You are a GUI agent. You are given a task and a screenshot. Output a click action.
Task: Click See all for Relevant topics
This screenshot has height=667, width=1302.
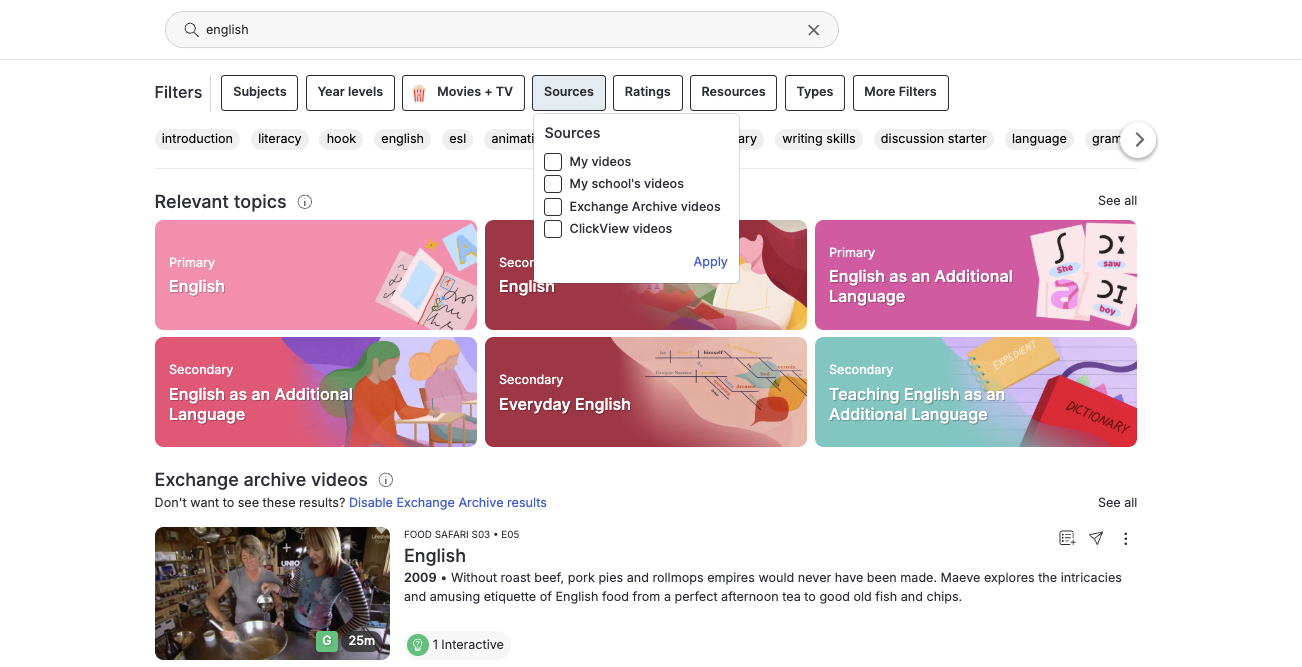point(1117,201)
